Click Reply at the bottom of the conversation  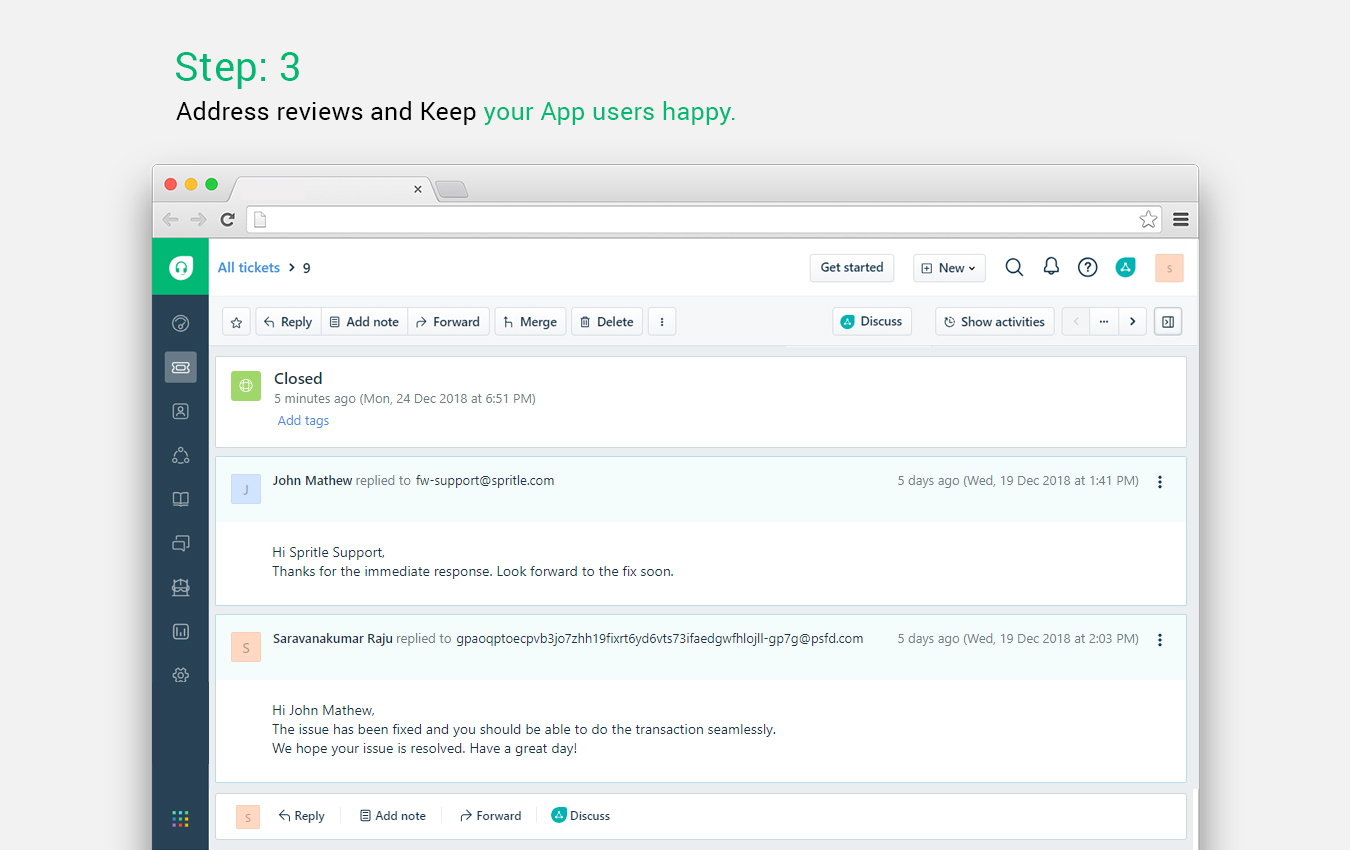(x=301, y=816)
